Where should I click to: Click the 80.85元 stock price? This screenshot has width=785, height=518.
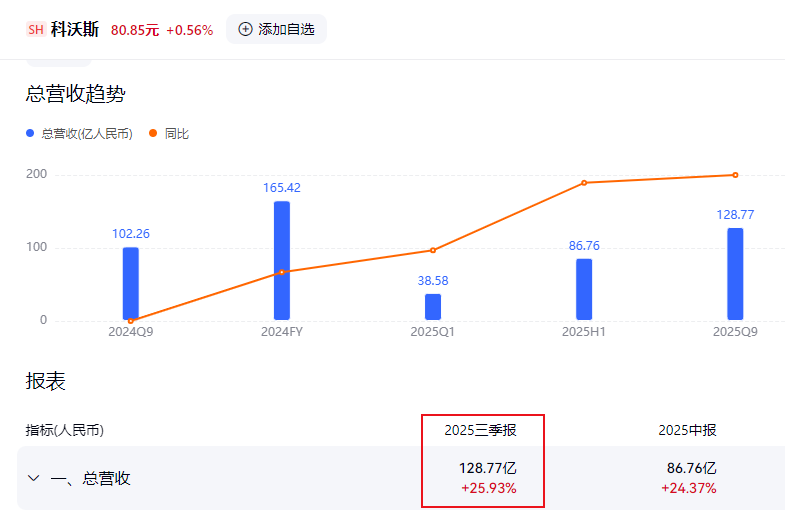click(x=135, y=30)
